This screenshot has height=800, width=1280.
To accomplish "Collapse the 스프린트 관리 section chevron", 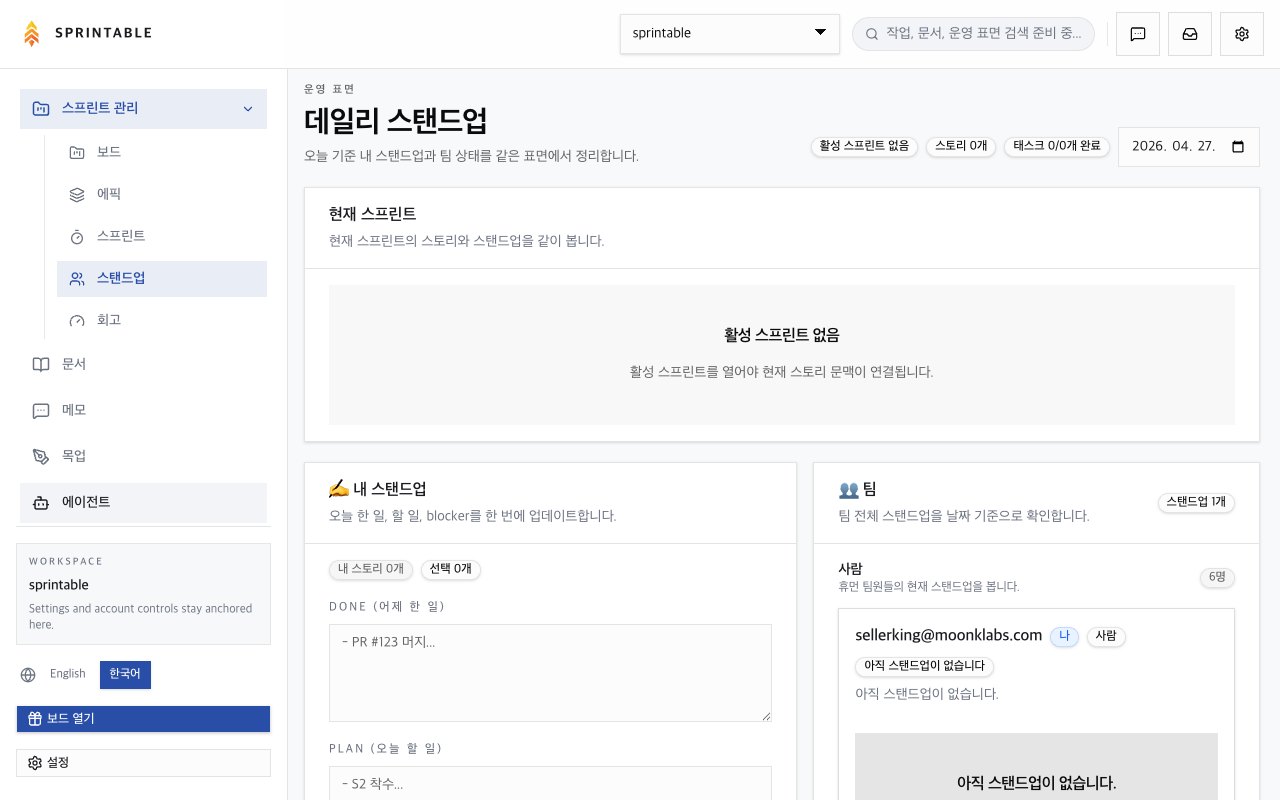I will tap(248, 109).
